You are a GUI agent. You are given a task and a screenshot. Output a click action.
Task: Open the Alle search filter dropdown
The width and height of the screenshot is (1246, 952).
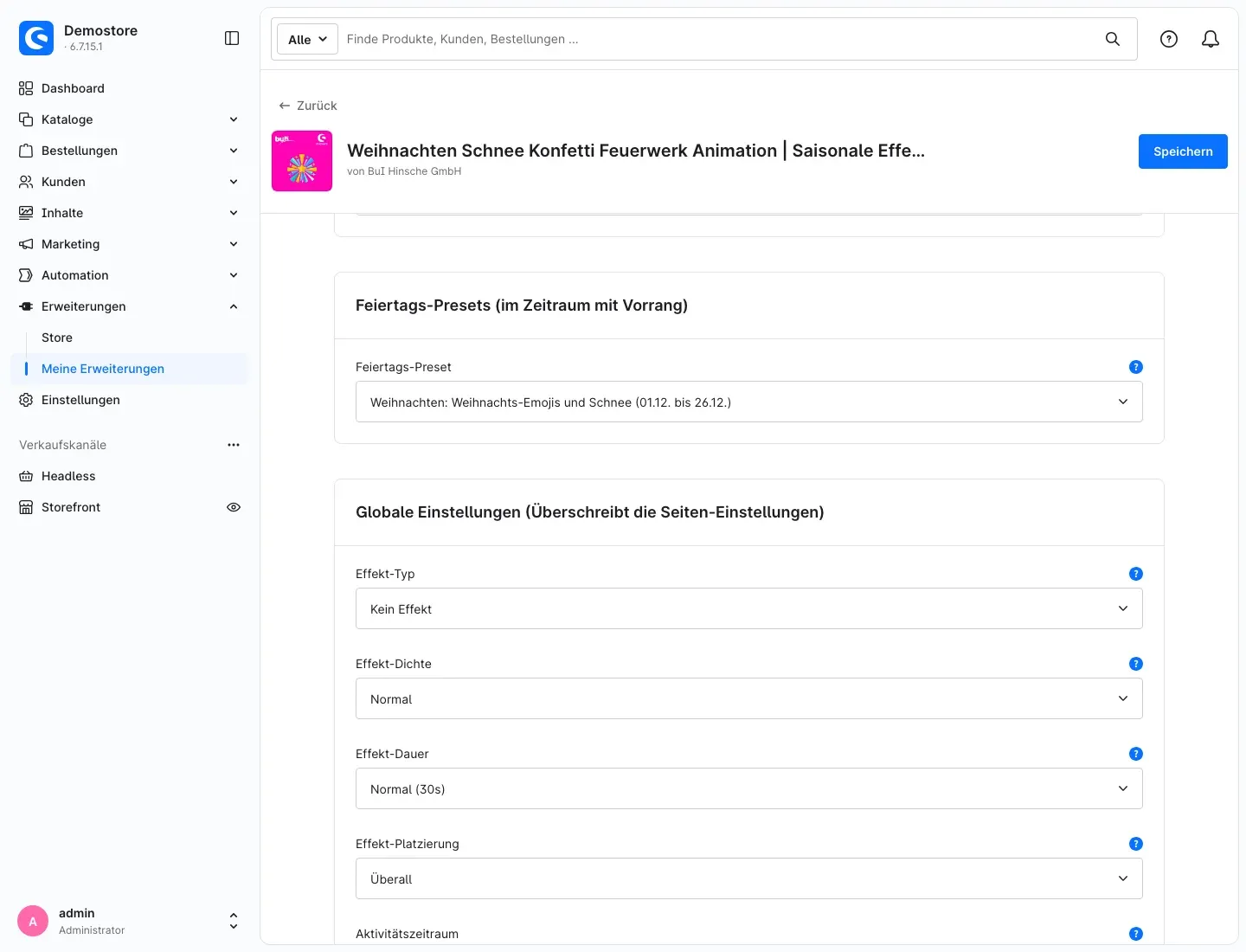[x=307, y=39]
